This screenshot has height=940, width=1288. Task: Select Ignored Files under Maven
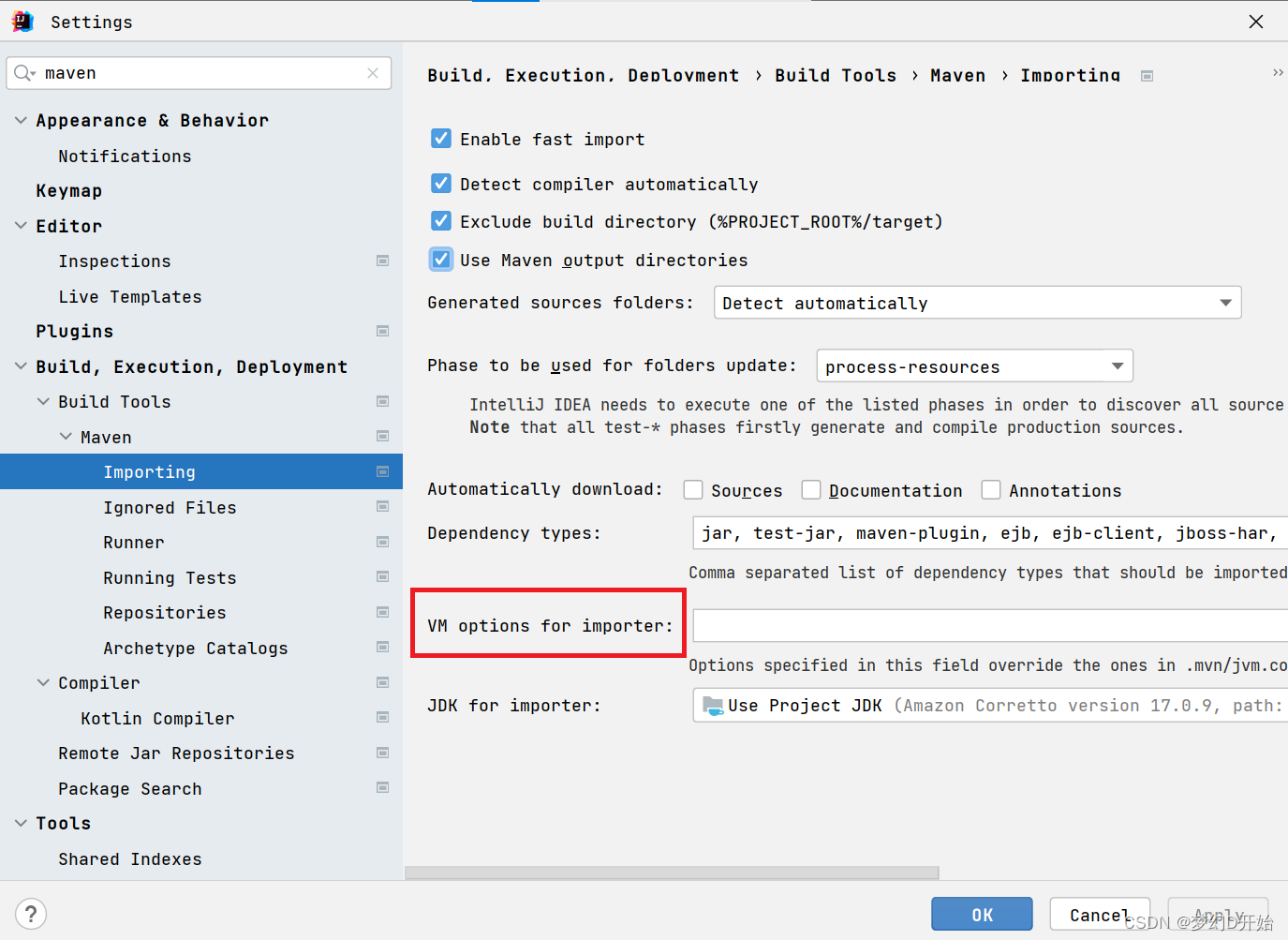click(x=170, y=507)
